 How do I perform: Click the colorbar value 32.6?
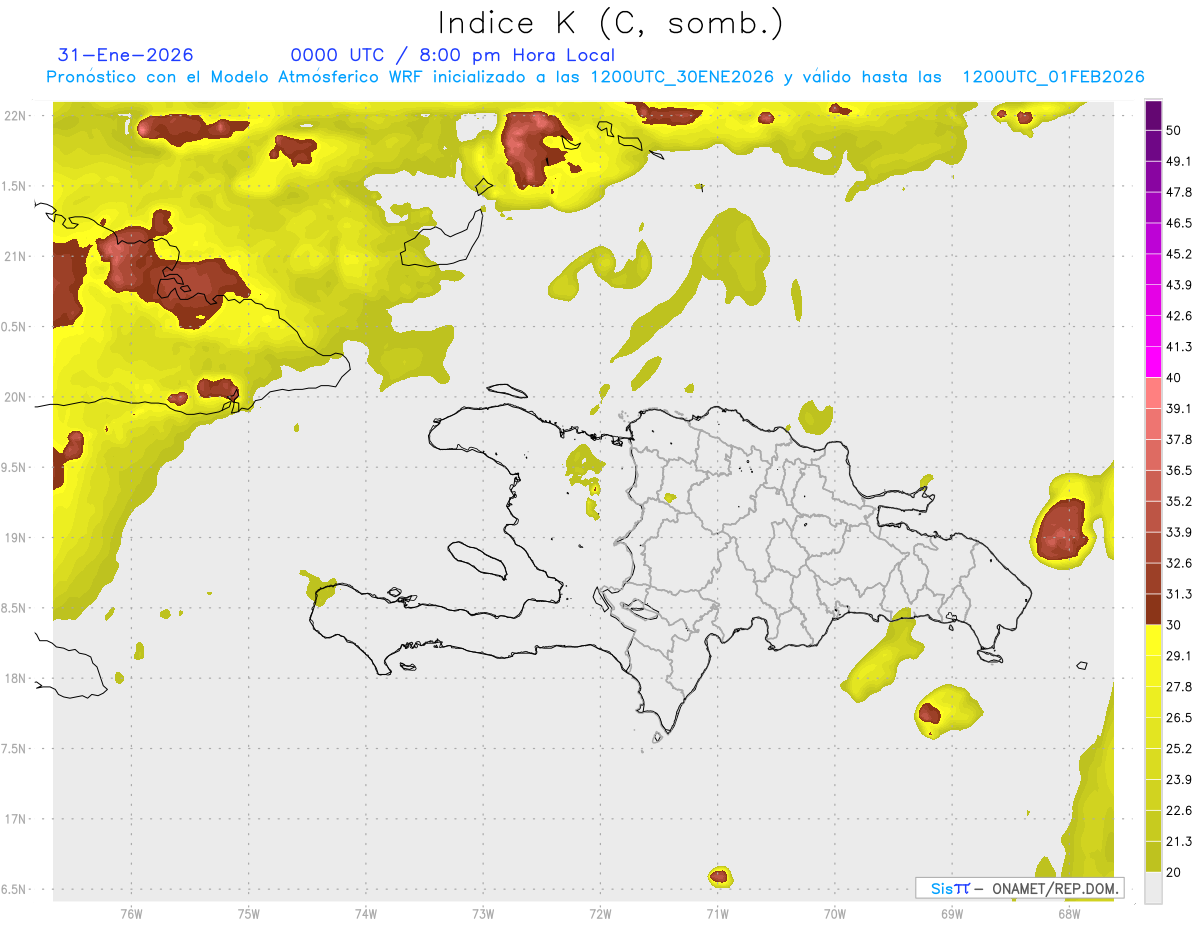[1178, 563]
